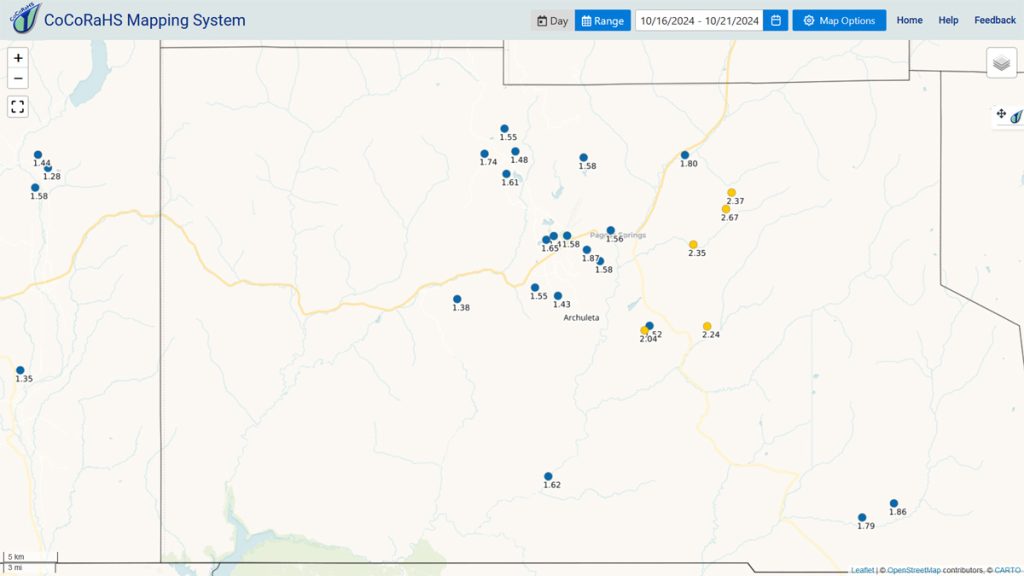Go to the Home page
The height and width of the screenshot is (576, 1024).
909,20
